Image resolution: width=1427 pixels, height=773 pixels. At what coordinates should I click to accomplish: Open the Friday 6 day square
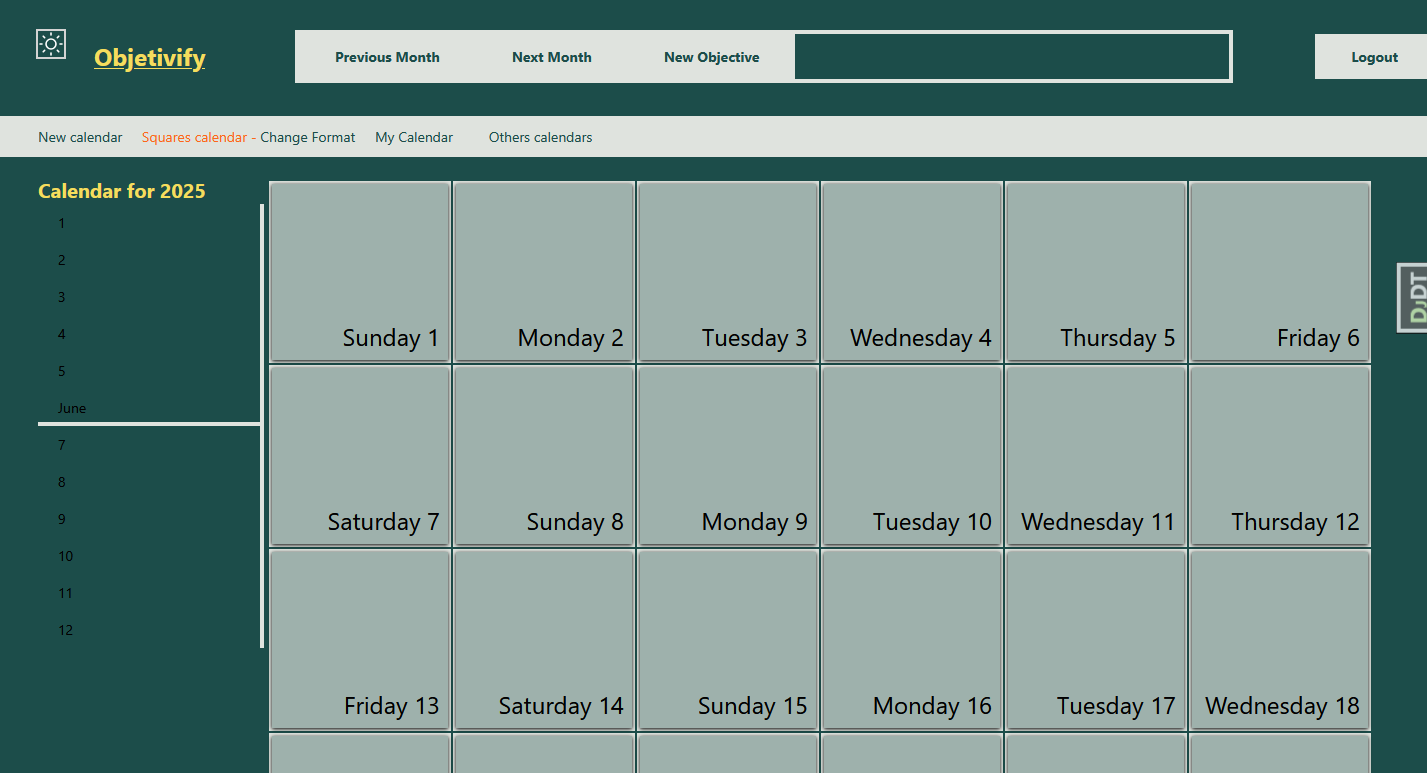coord(1280,272)
